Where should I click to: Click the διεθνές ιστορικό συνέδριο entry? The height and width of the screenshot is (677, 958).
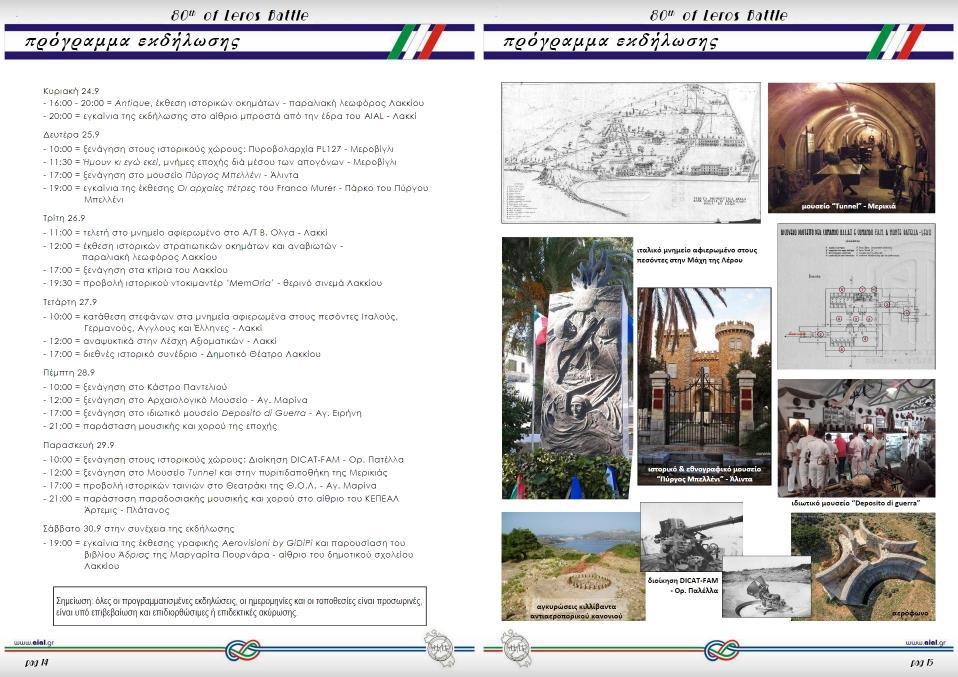tap(181, 354)
